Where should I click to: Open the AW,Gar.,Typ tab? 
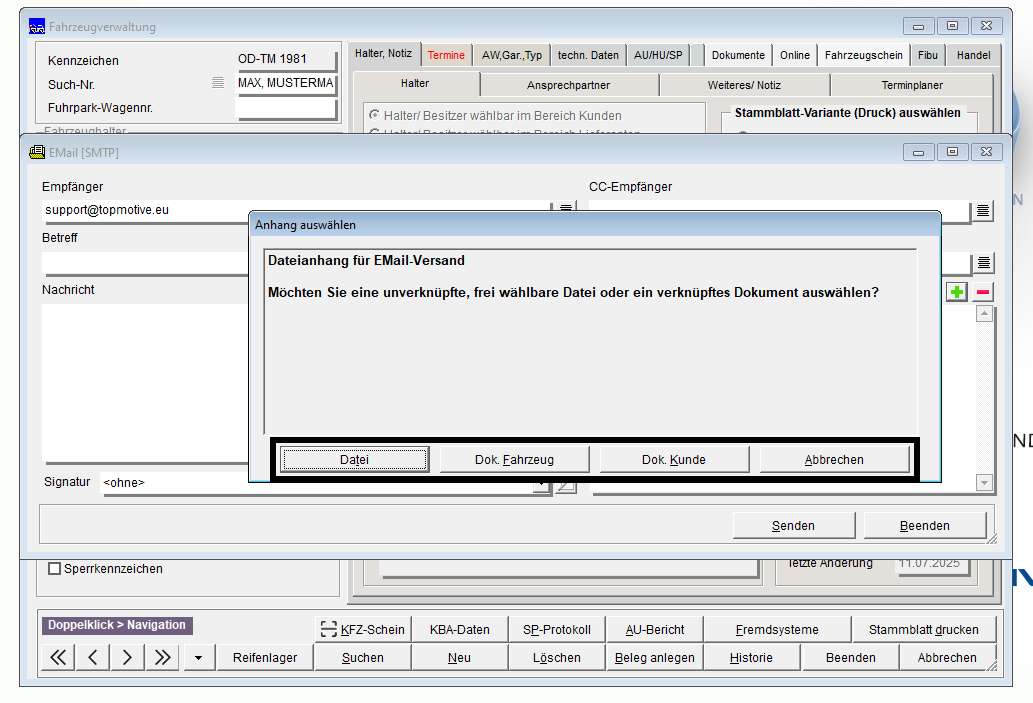coord(512,55)
